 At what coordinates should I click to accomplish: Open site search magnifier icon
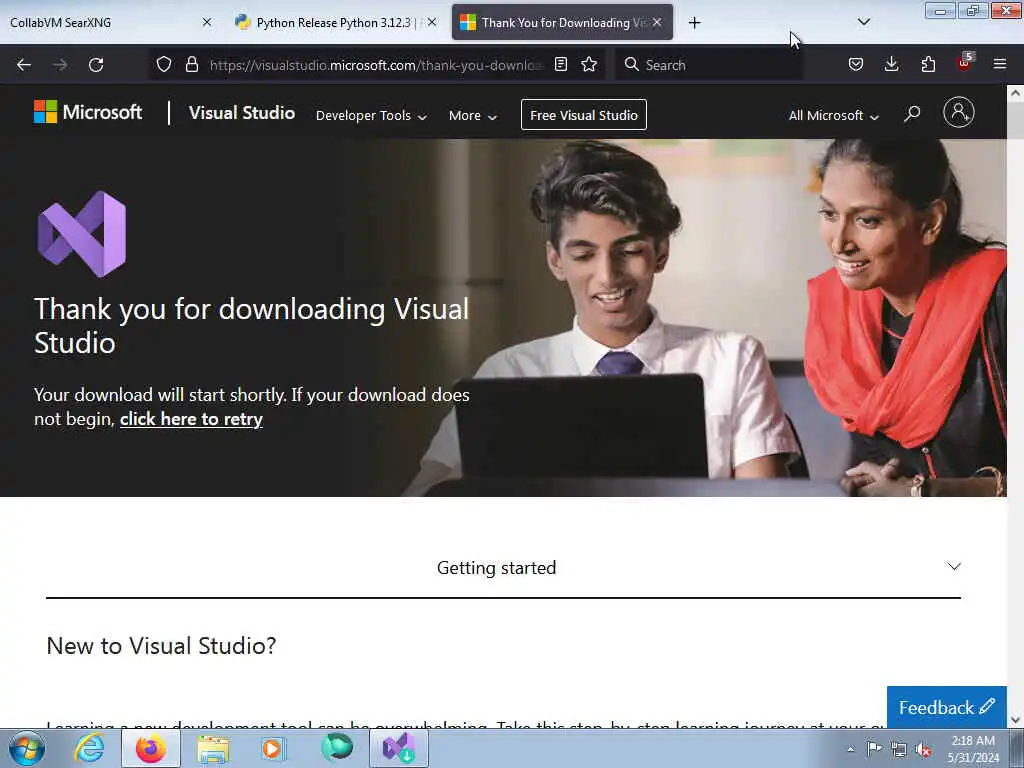coord(912,114)
